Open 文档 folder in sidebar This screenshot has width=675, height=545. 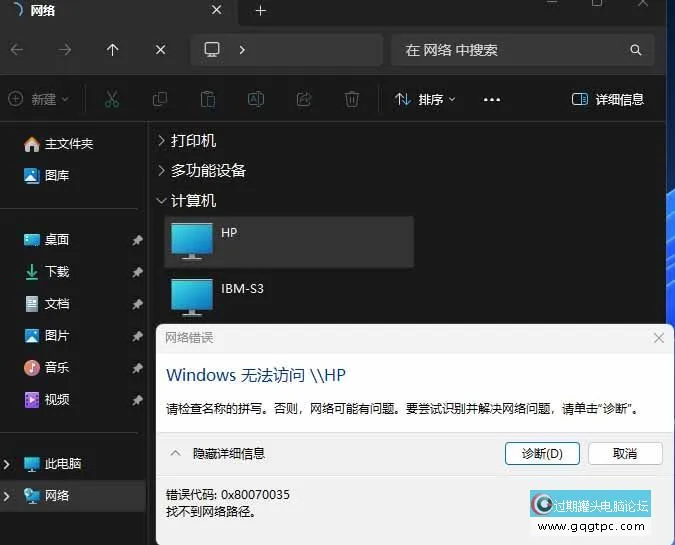point(46,304)
